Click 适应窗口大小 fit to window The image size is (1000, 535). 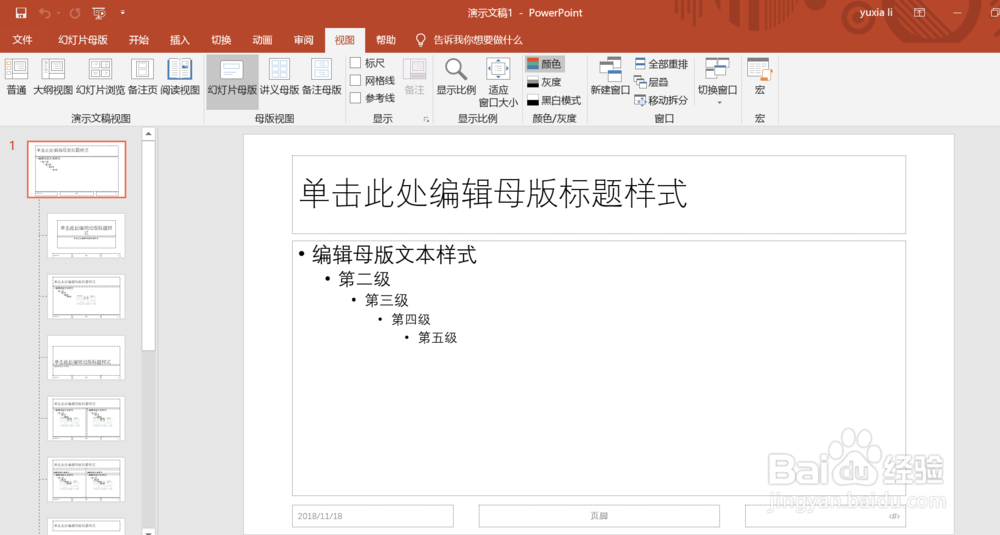(x=498, y=83)
